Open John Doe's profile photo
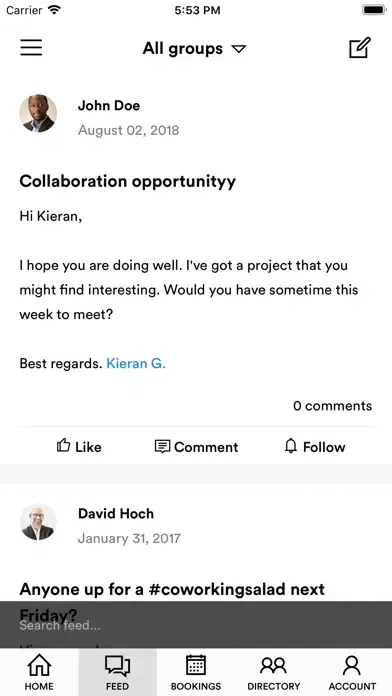The height and width of the screenshot is (696, 392). tap(38, 113)
